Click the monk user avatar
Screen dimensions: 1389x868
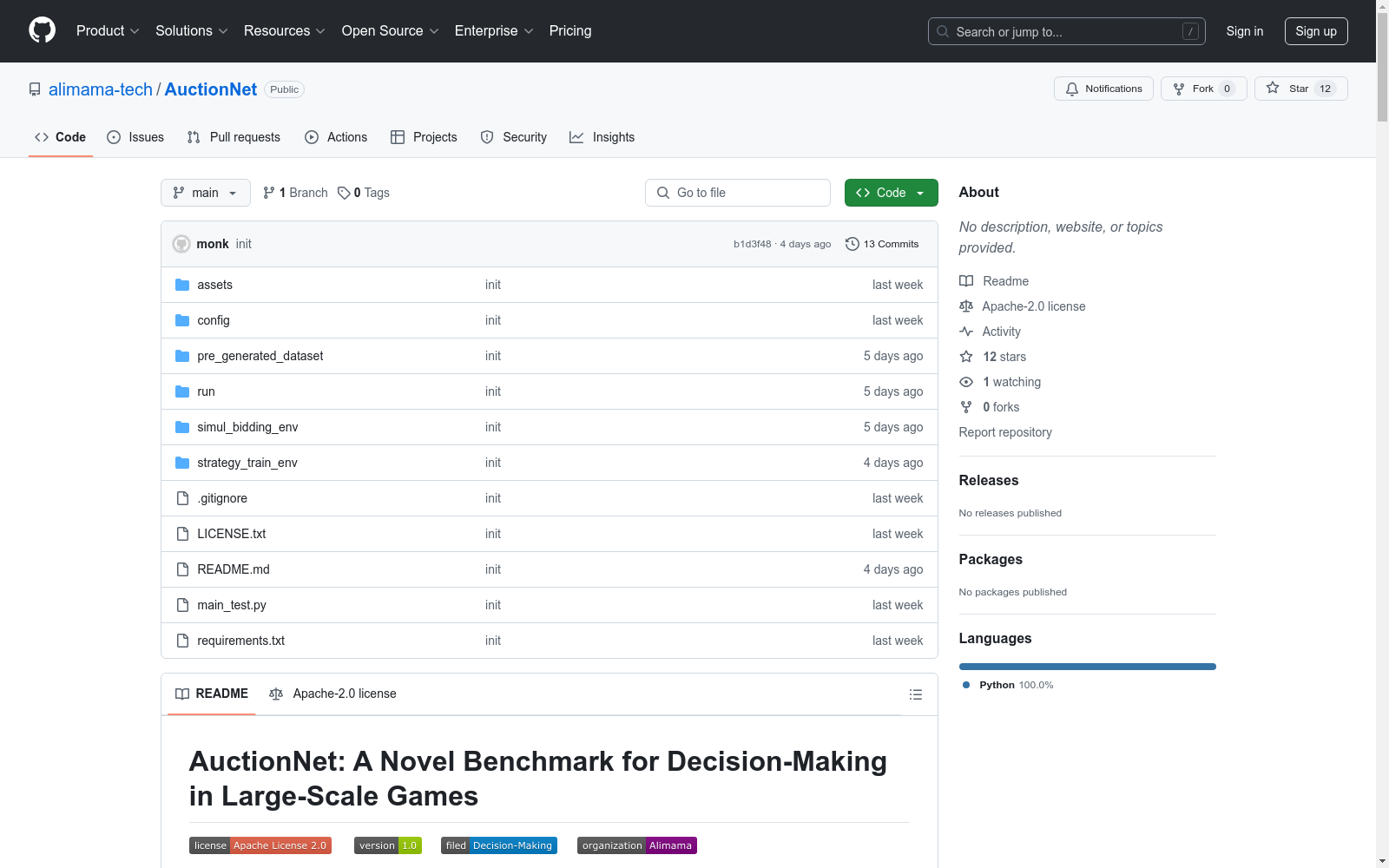181,244
